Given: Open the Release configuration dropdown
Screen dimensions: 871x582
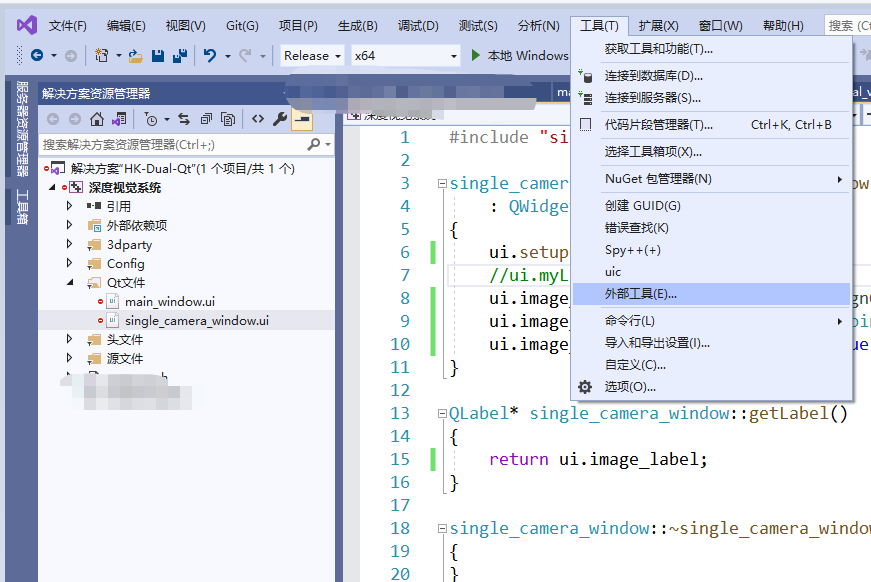Looking at the screenshot, I should 310,56.
